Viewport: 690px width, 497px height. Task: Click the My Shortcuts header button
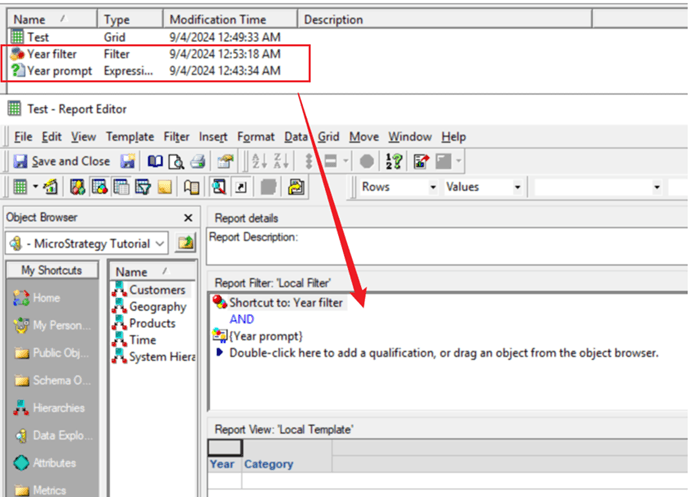51,270
